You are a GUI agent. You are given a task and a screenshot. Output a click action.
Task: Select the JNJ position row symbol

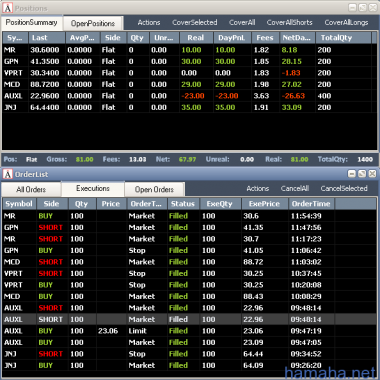point(10,107)
